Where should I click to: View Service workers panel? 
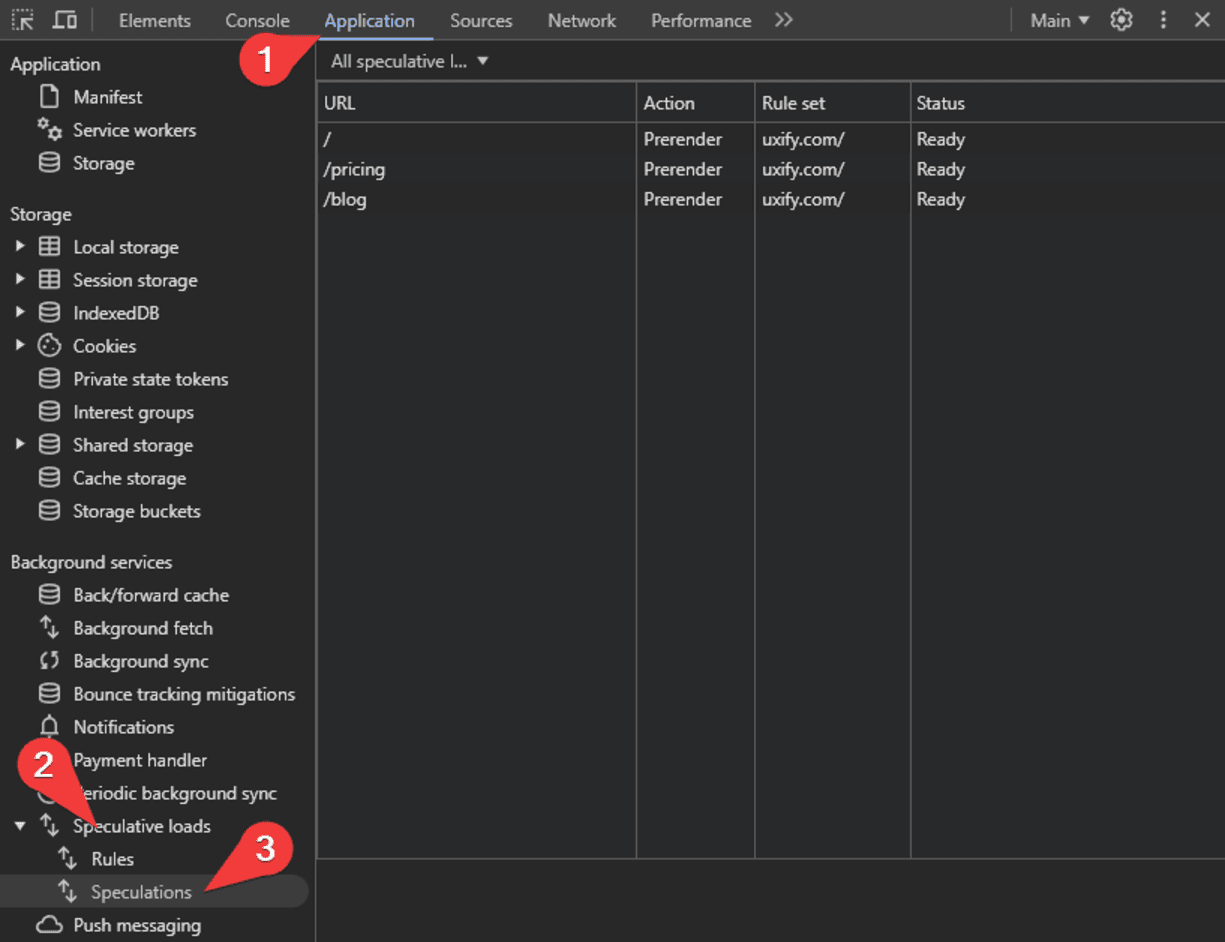coord(134,130)
